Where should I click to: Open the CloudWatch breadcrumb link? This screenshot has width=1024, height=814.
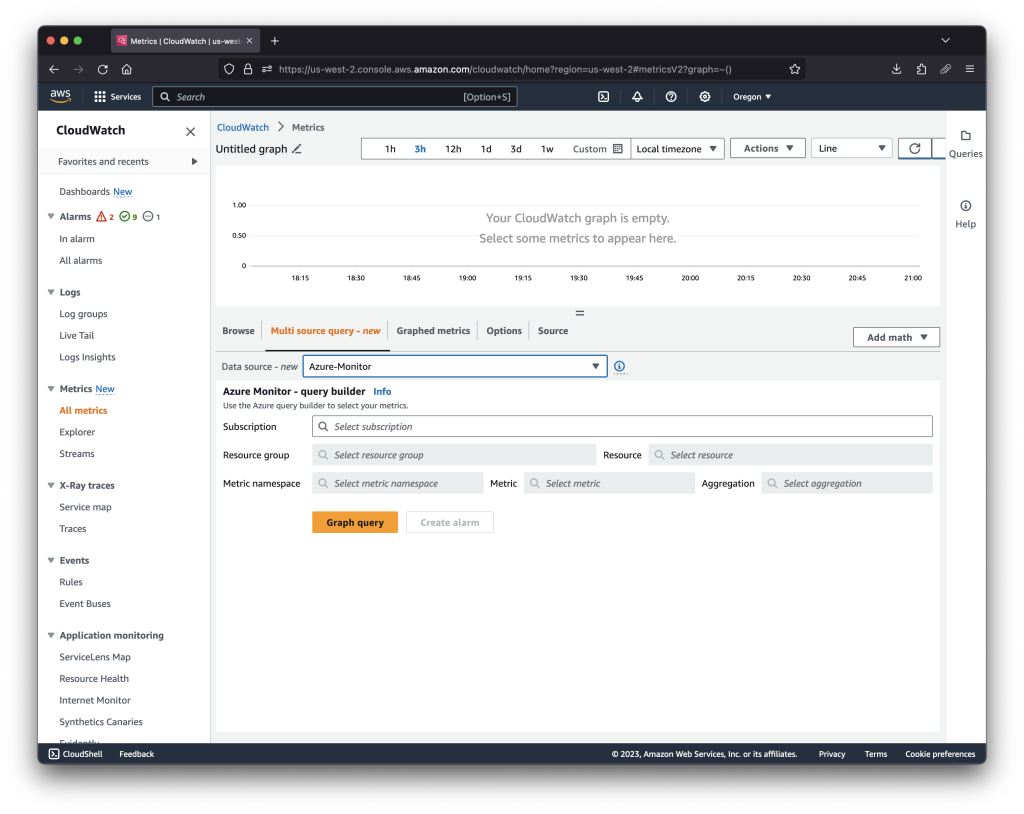click(242, 127)
